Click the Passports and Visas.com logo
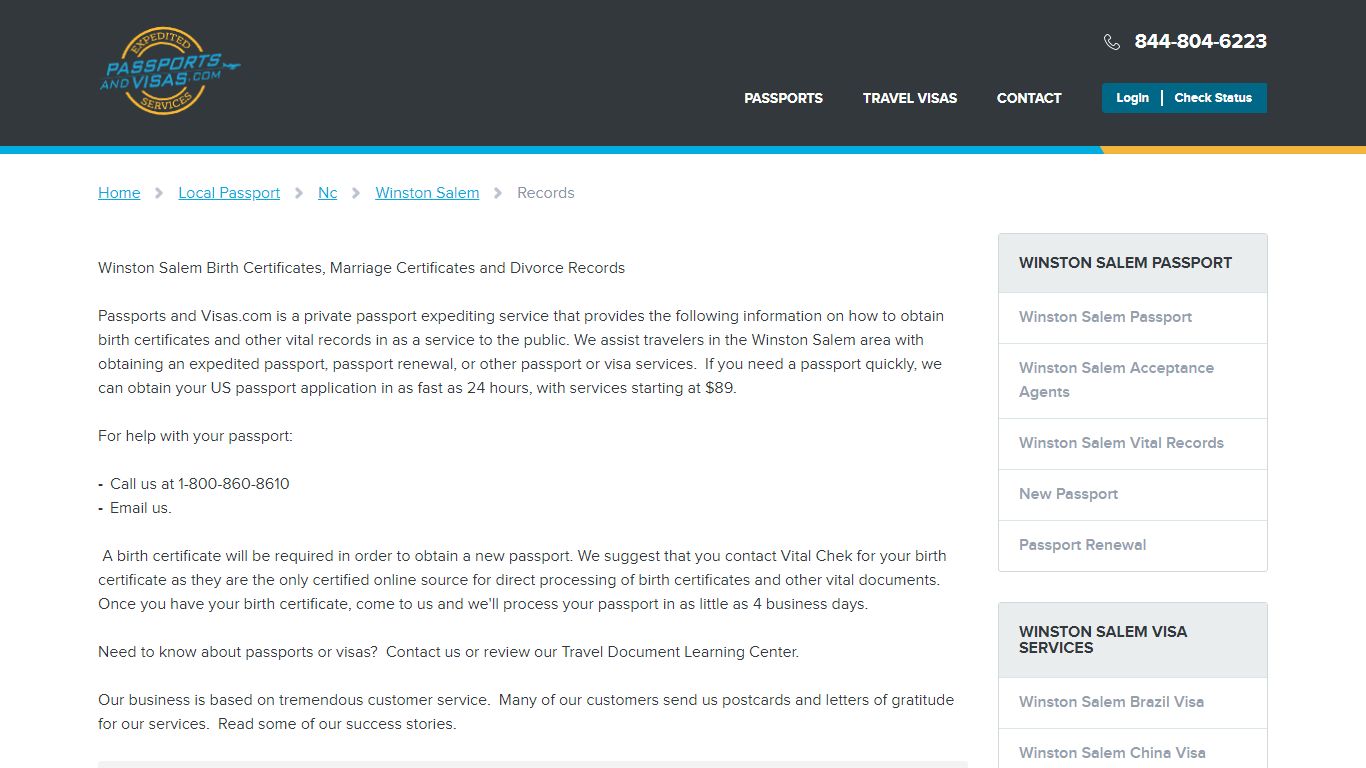 tap(169, 71)
